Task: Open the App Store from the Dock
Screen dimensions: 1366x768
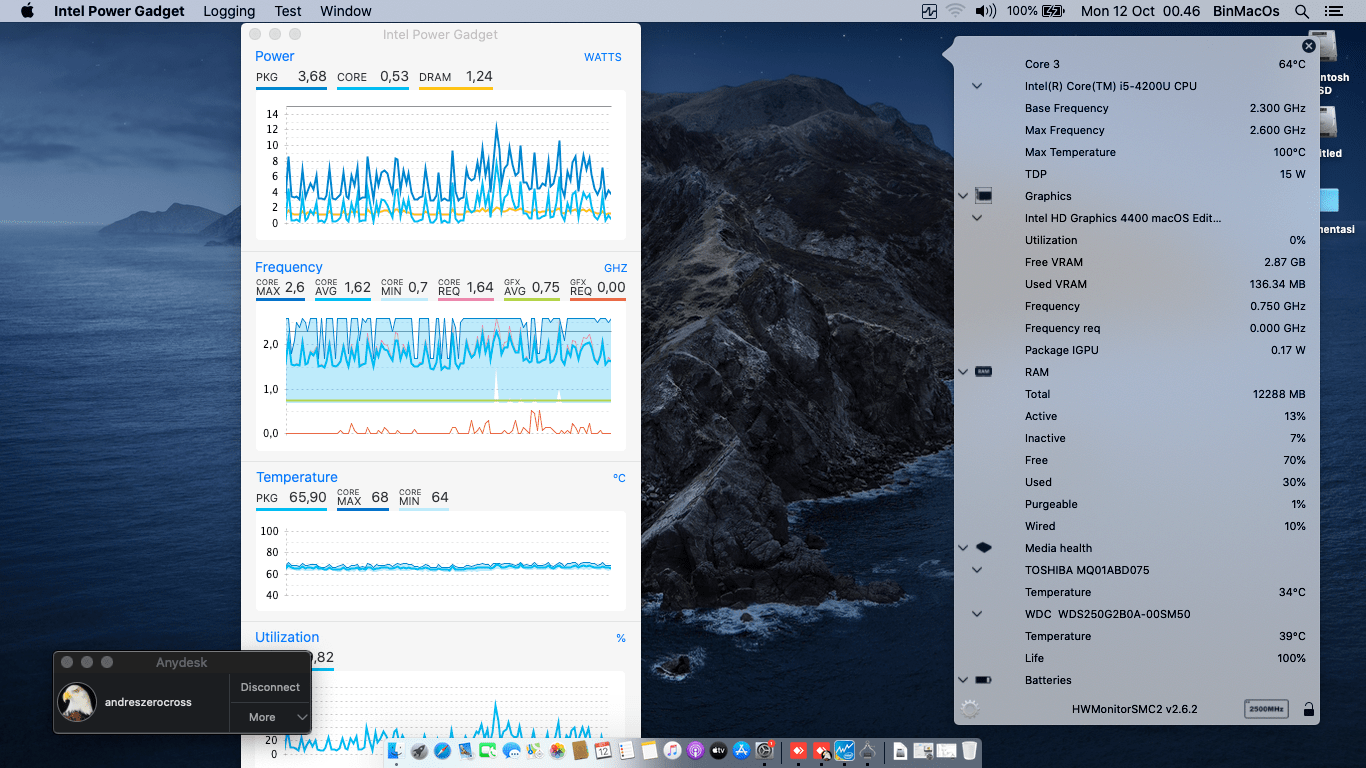Action: pos(741,750)
